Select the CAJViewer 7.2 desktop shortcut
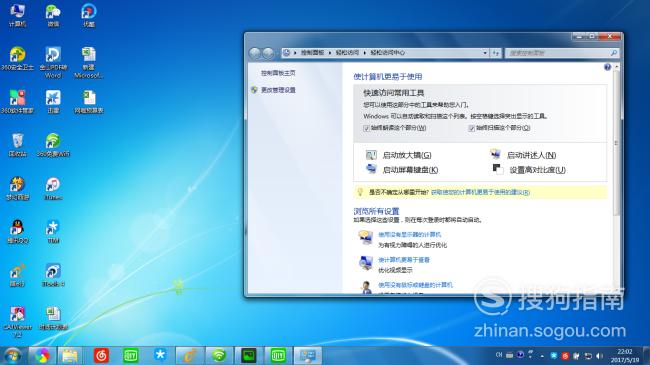The image size is (650, 365). click(x=17, y=322)
